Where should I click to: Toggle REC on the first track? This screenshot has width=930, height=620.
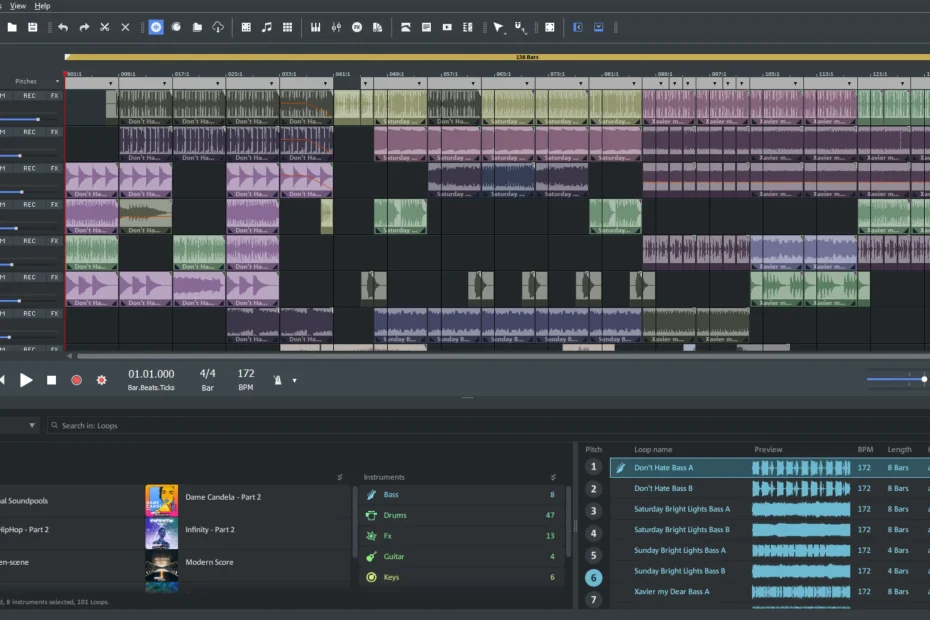(30, 96)
